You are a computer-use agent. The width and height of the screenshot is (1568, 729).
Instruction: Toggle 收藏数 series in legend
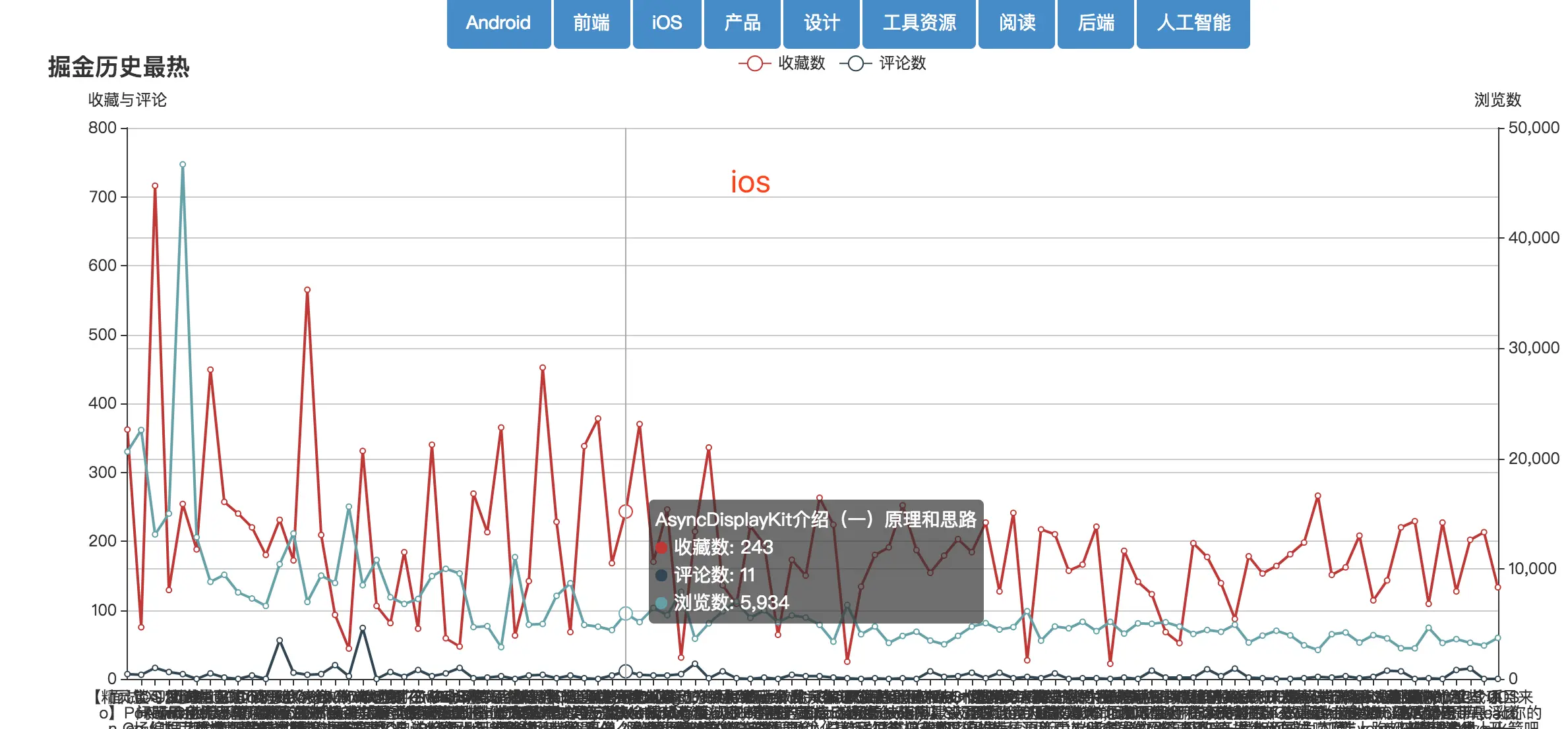click(801, 63)
